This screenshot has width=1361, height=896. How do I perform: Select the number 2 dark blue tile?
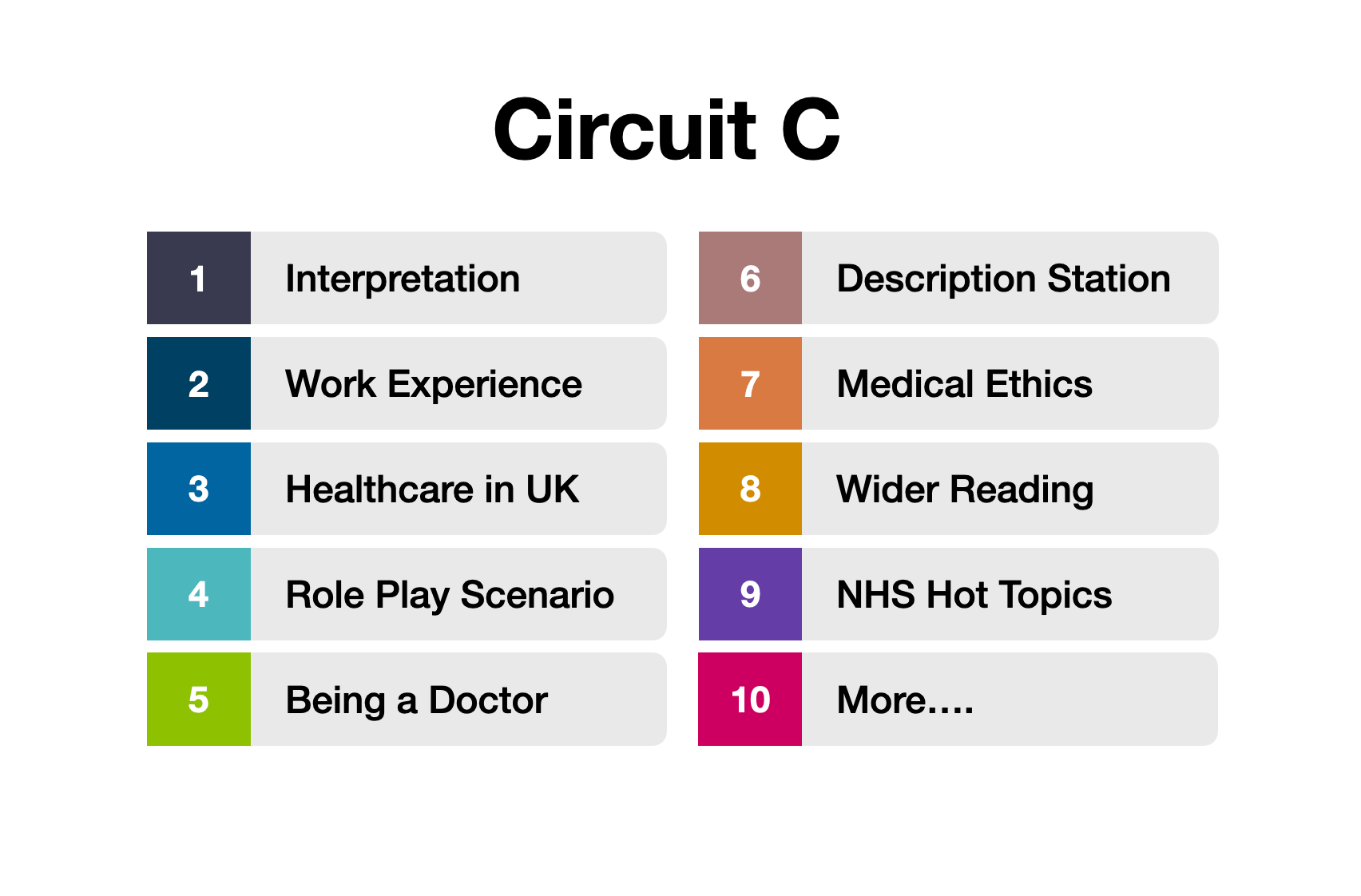click(199, 383)
